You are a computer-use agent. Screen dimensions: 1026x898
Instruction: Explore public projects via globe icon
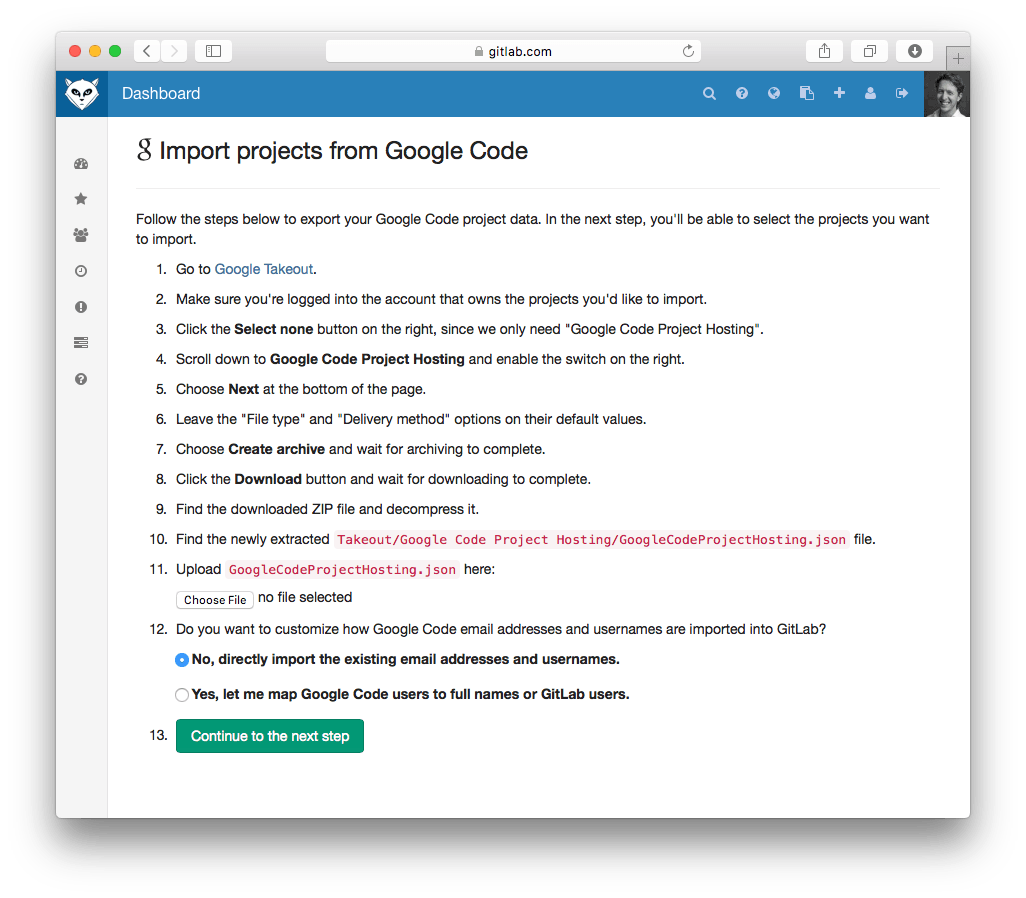pos(774,93)
